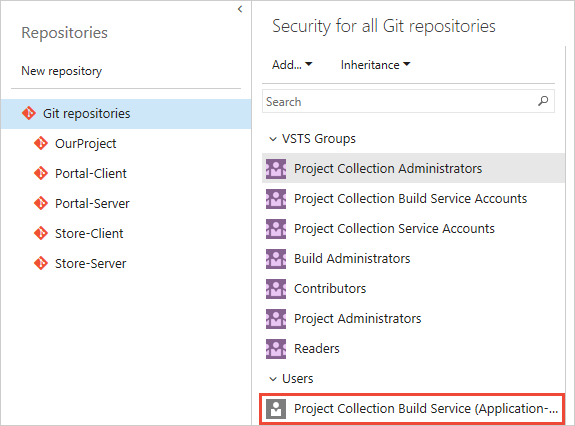Click the group icon next to Readers
The image size is (575, 426).
[x=276, y=349]
